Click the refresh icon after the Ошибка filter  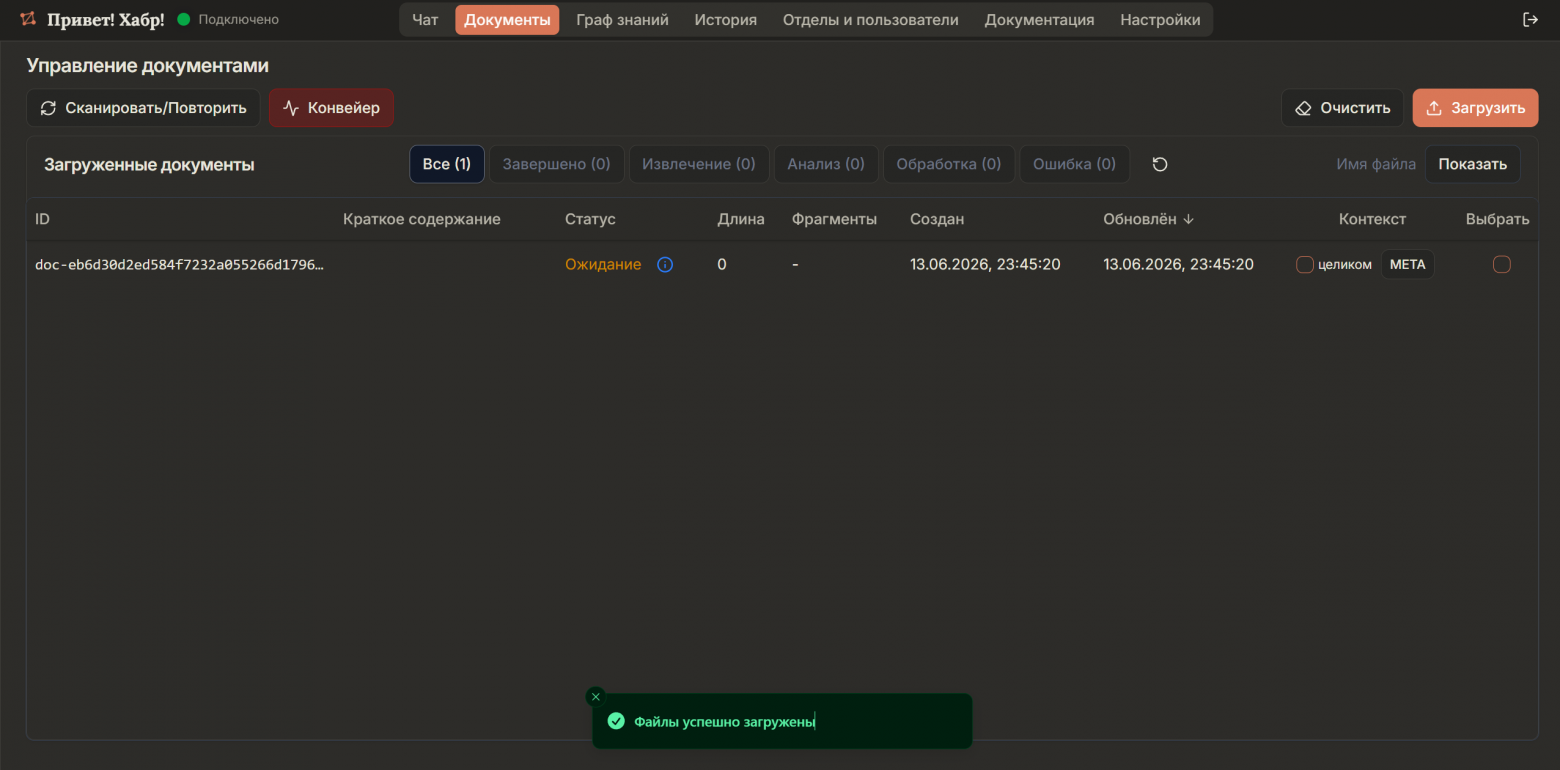(1160, 164)
